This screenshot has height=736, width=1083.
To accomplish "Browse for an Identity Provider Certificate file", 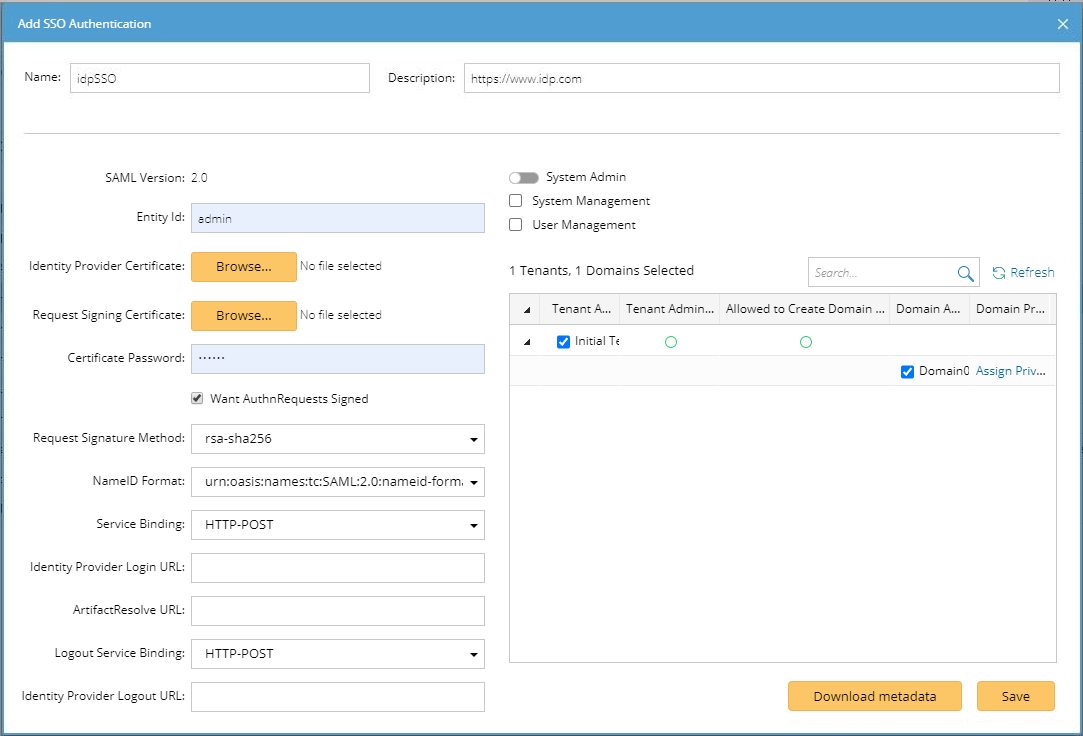I will coord(243,266).
